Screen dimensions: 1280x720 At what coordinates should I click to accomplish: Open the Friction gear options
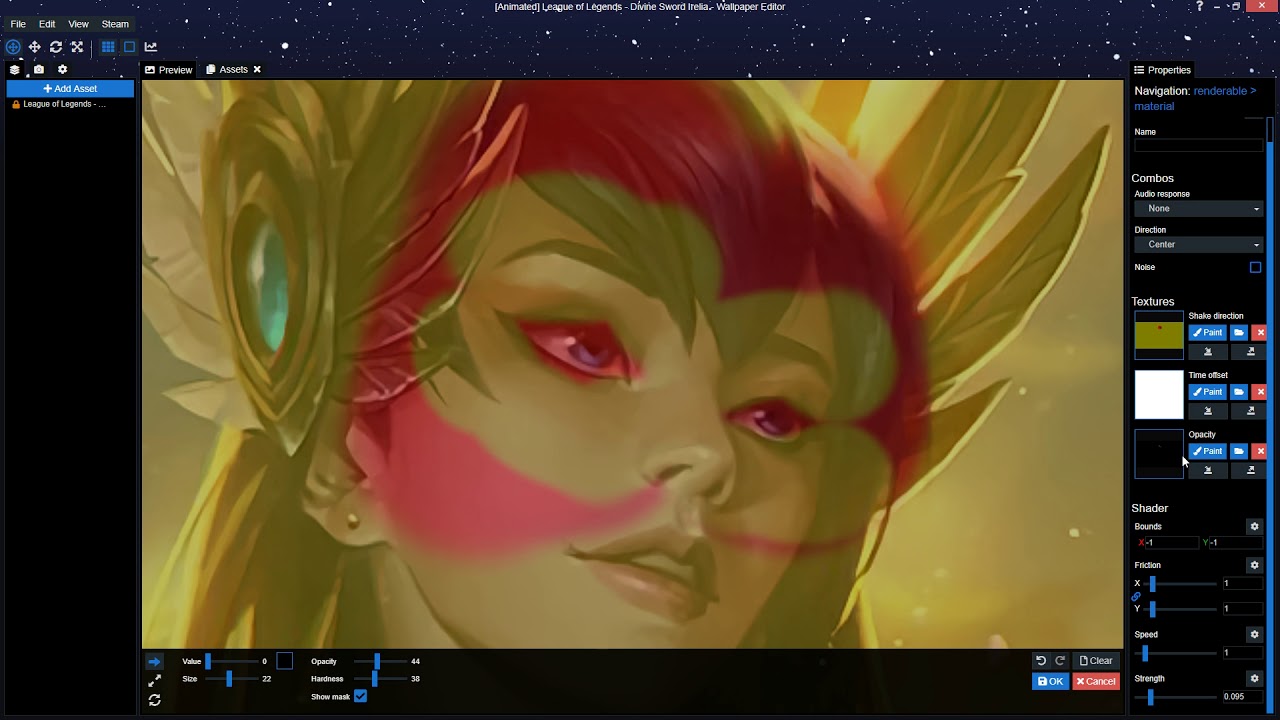(x=1254, y=565)
